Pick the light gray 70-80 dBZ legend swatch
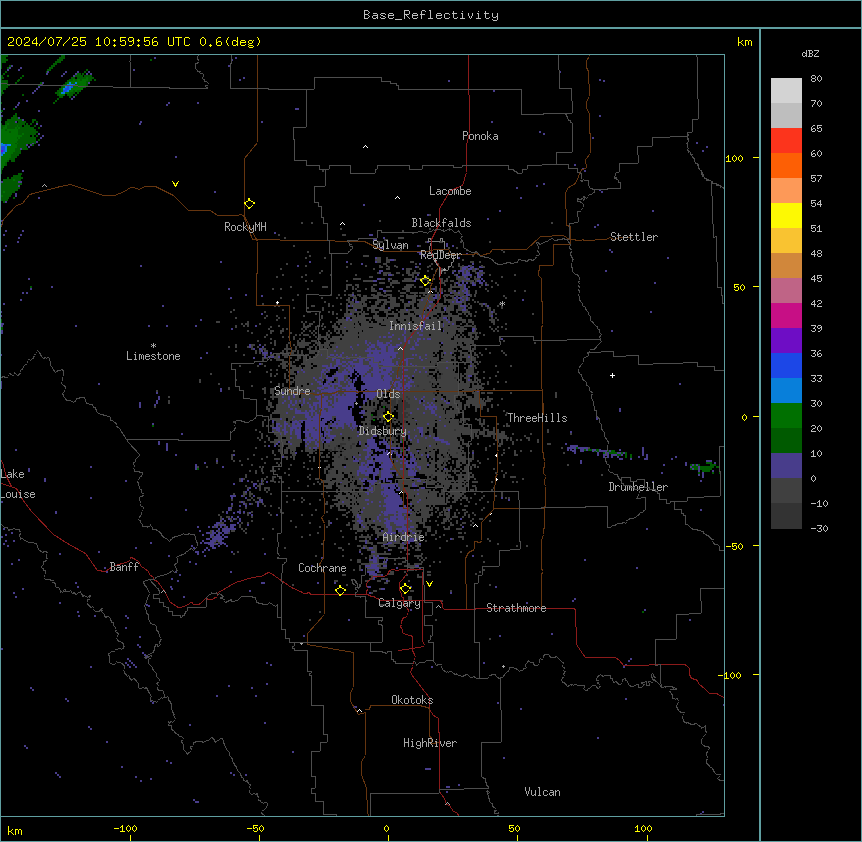The width and height of the screenshot is (862, 842). (786, 91)
